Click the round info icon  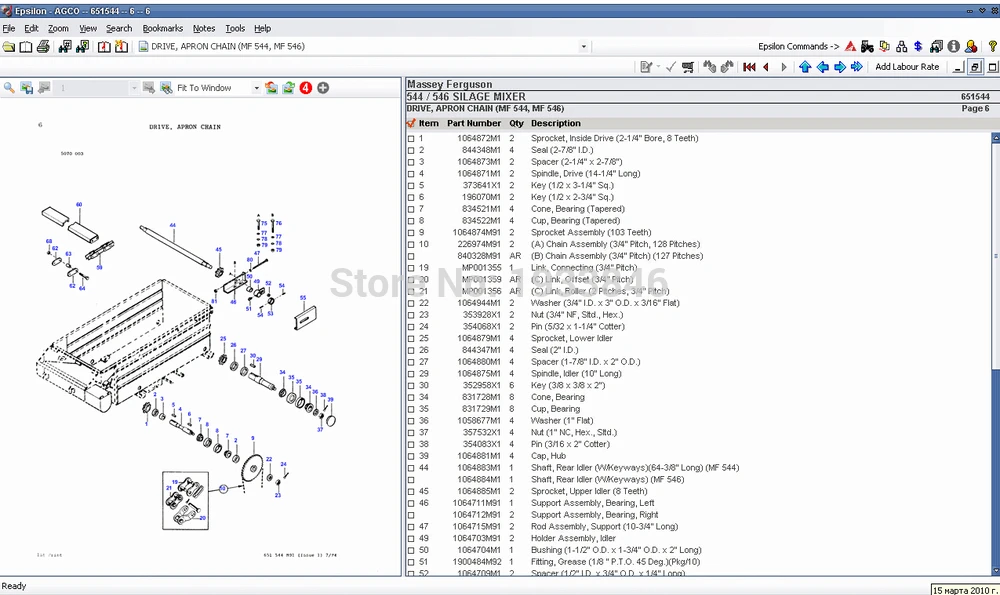953,47
